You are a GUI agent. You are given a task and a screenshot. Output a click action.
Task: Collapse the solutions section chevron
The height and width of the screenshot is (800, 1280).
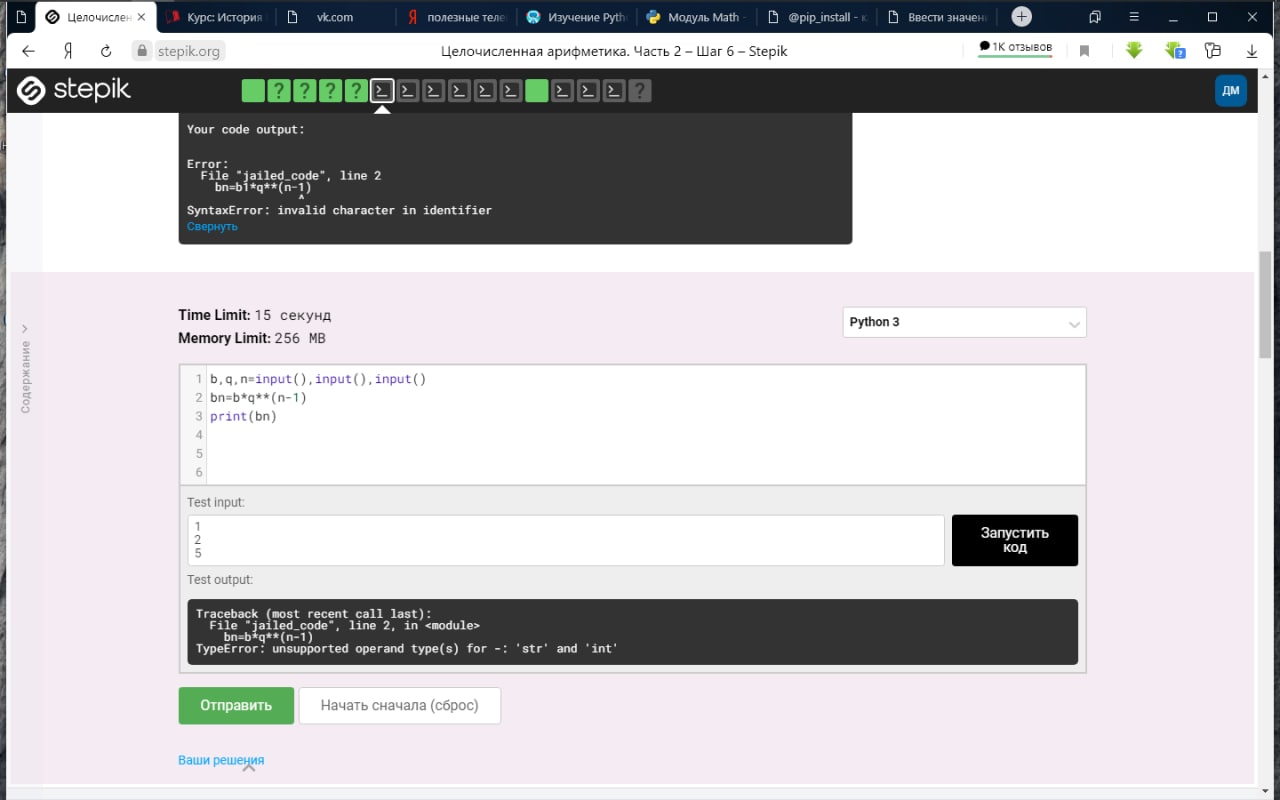250,767
